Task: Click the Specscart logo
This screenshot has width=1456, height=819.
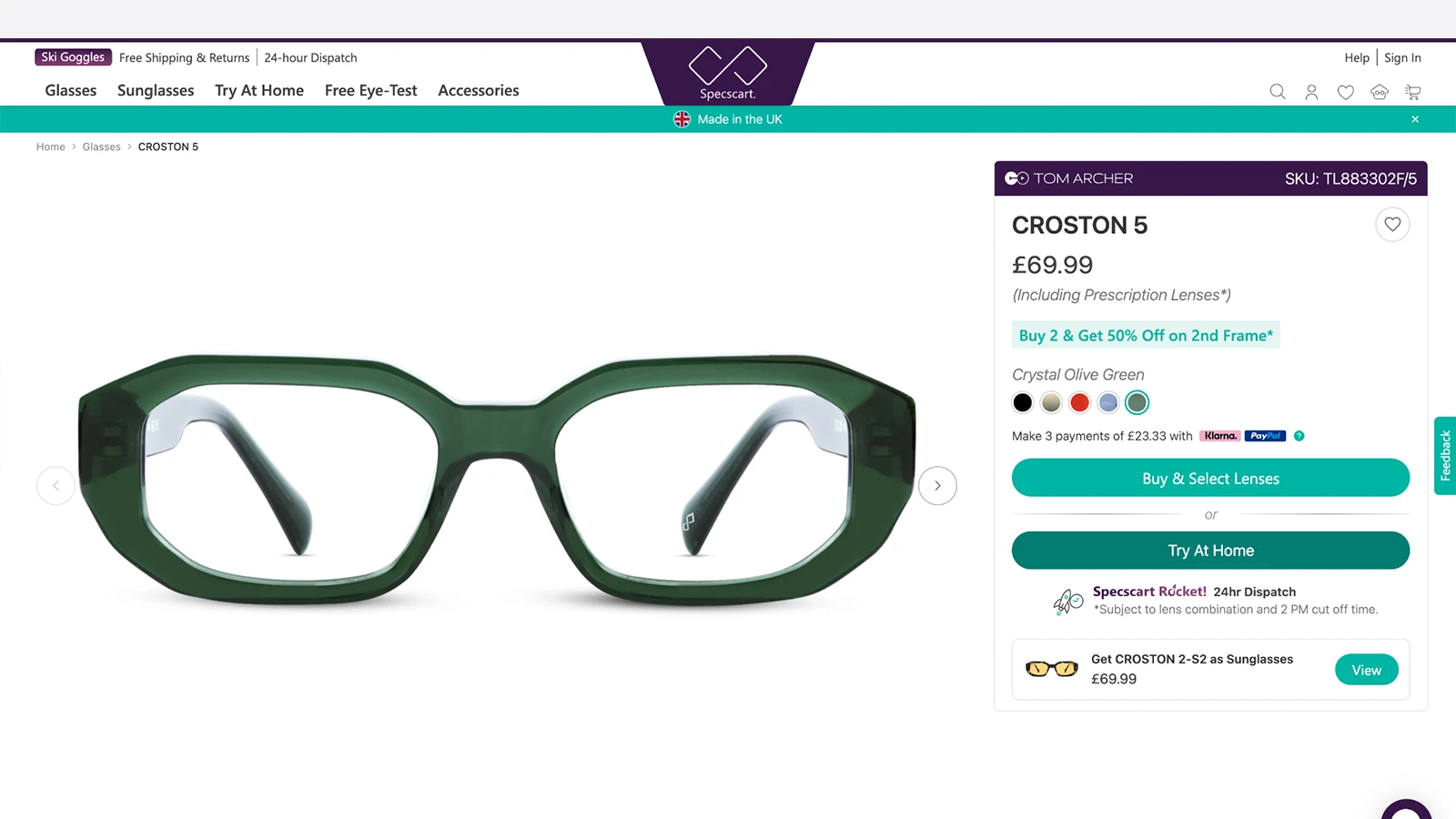Action: pyautogui.click(x=727, y=73)
